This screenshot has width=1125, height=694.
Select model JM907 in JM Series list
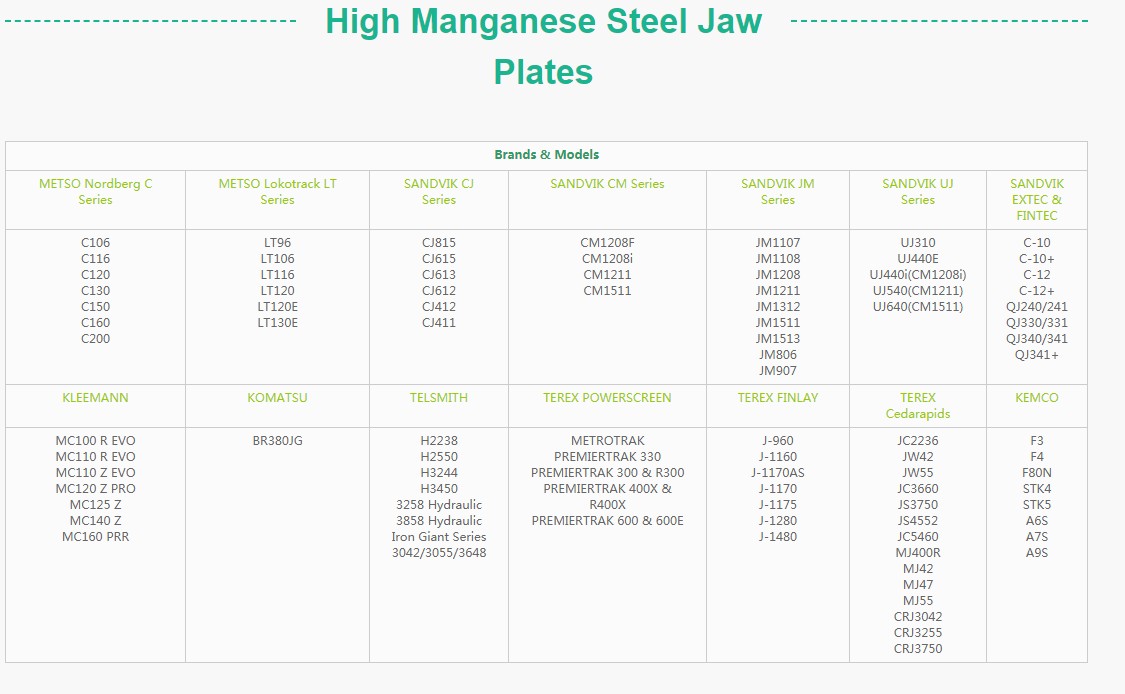point(778,371)
